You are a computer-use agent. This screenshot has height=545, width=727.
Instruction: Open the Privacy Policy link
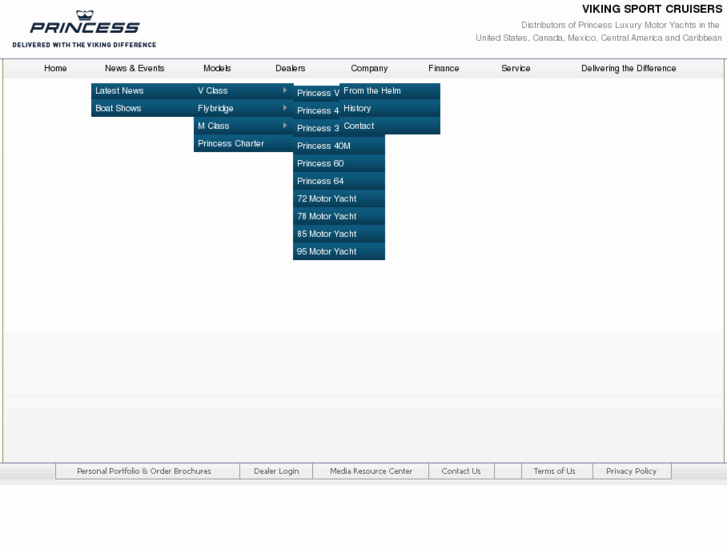tap(632, 471)
